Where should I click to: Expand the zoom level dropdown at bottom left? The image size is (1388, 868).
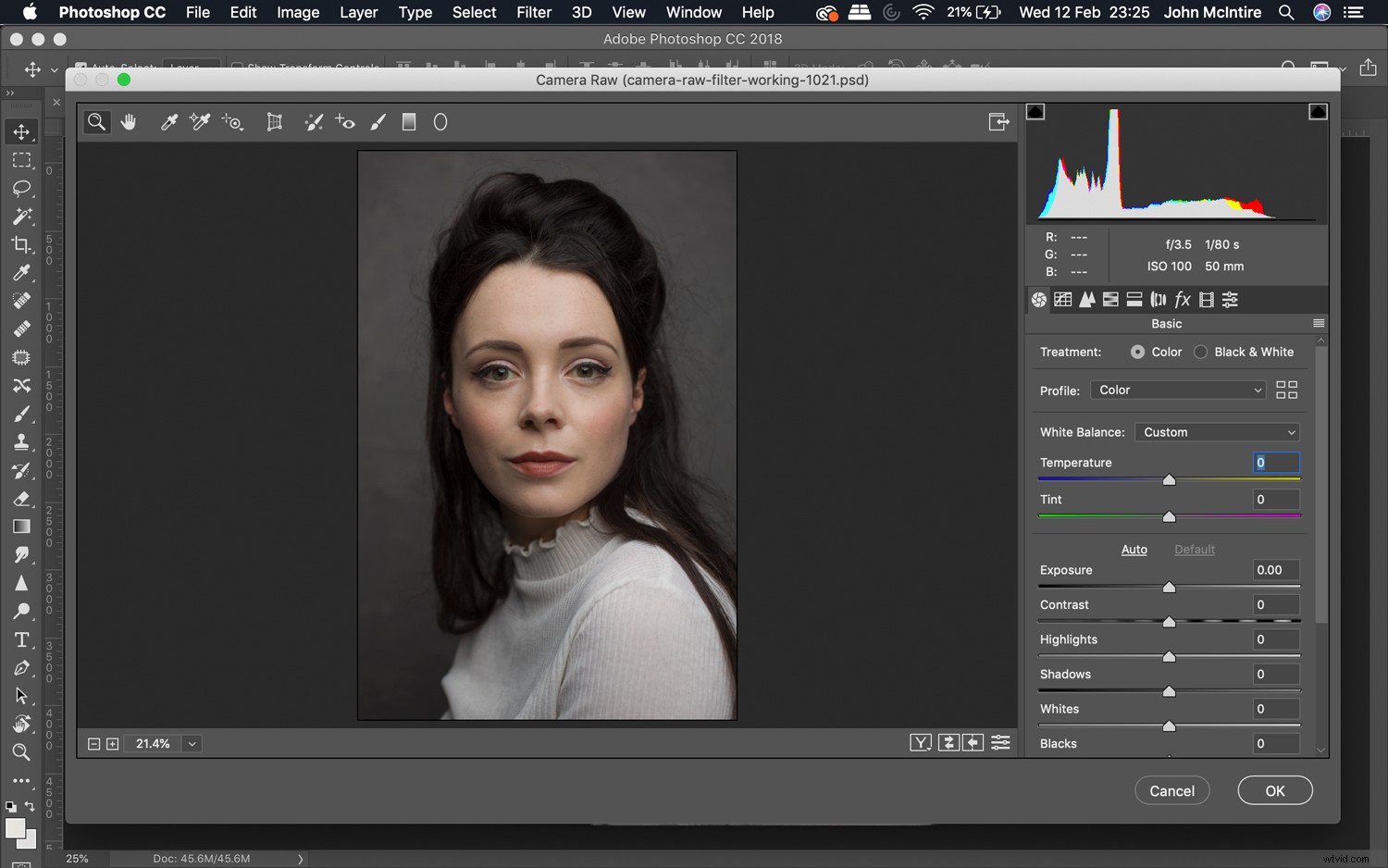pos(192,743)
